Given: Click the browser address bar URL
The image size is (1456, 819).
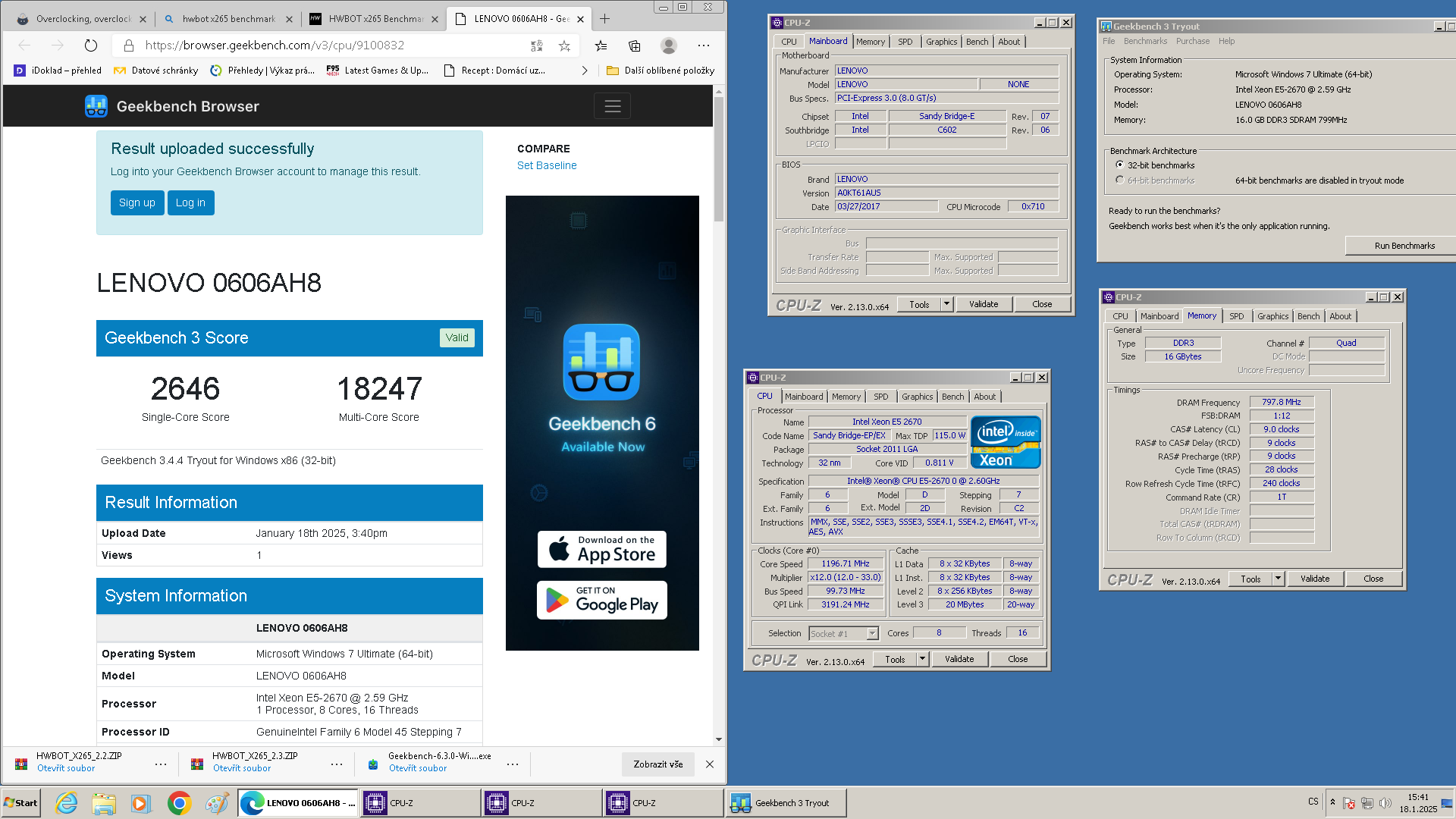Looking at the screenshot, I should coord(275,45).
